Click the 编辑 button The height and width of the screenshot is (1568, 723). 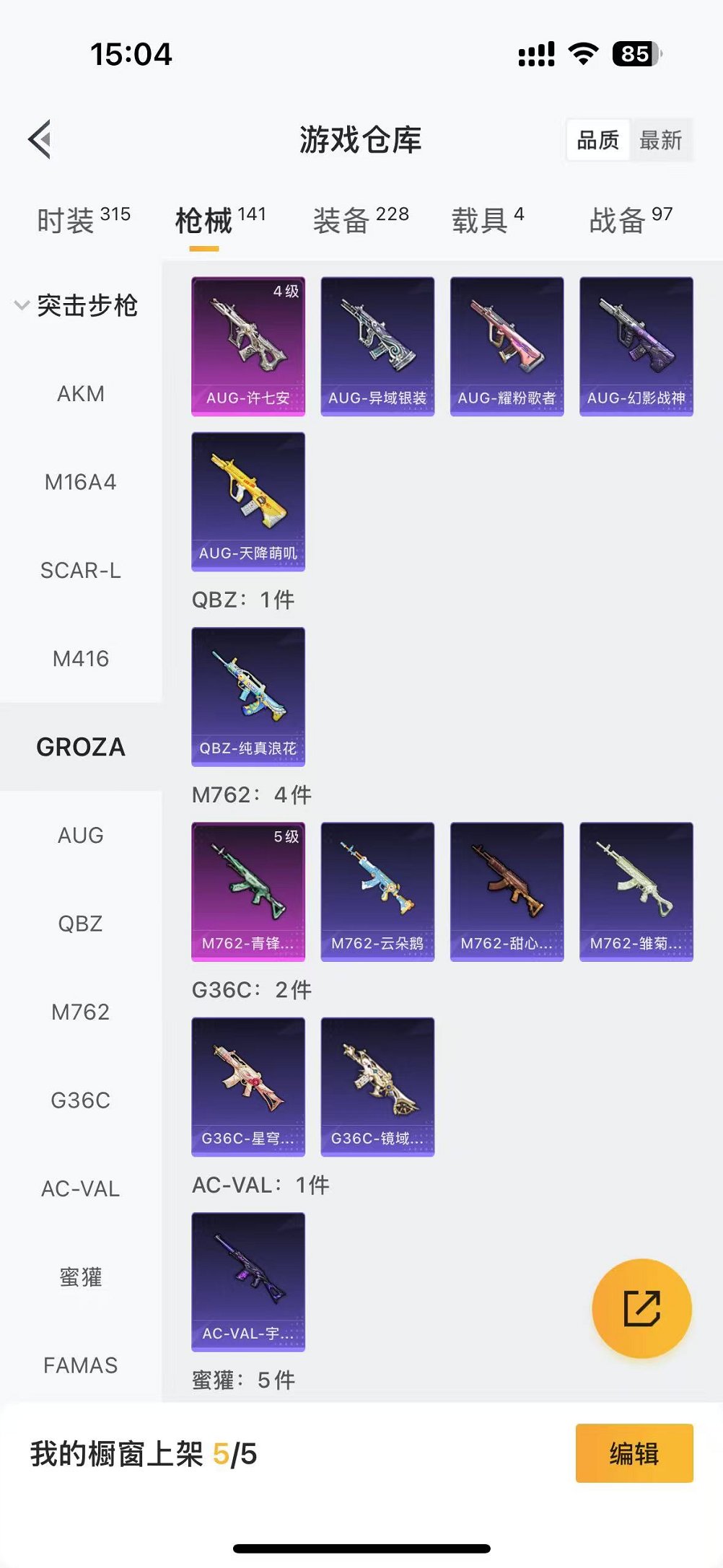[634, 1453]
